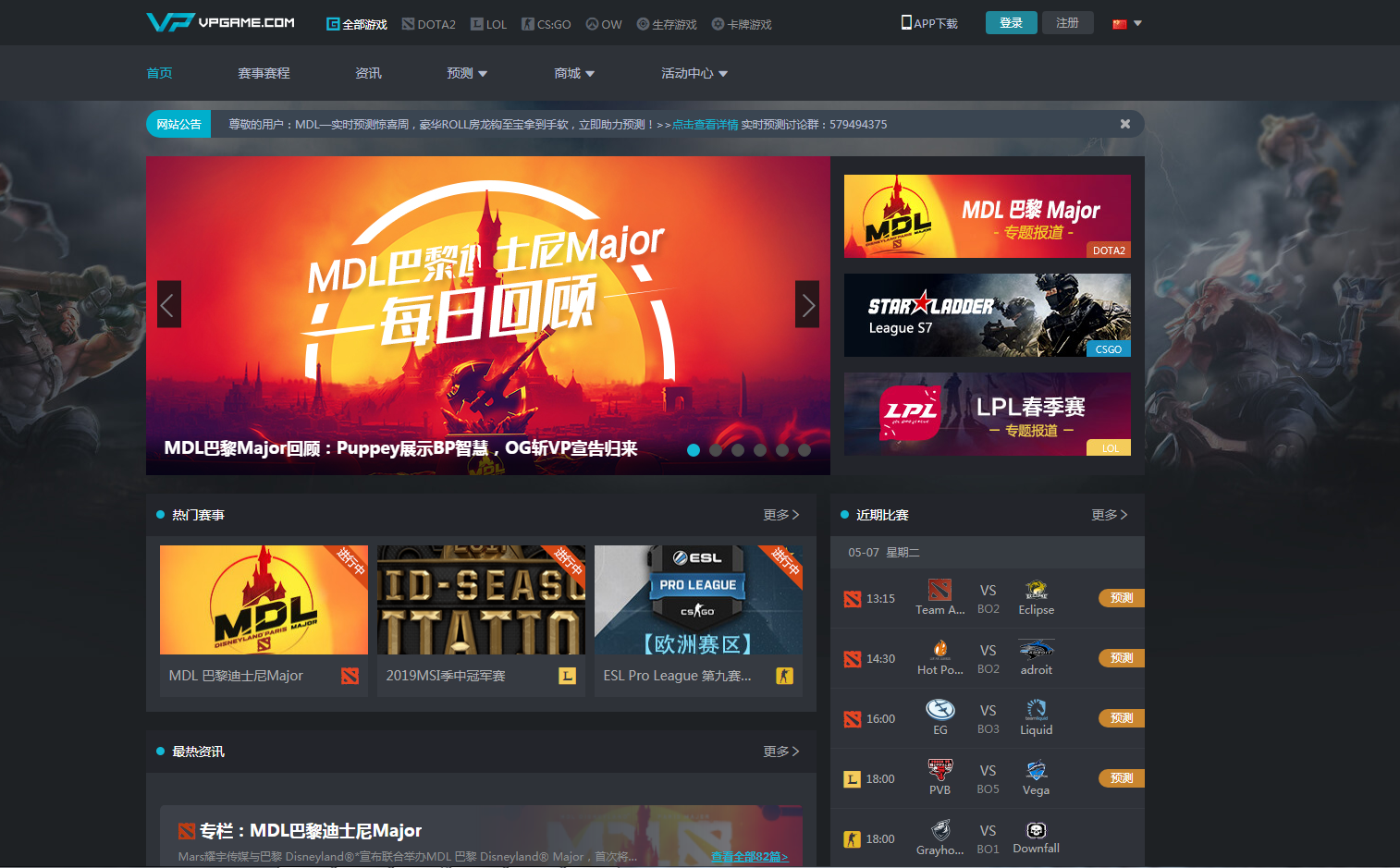Open 更多 in 热门赛事 section
The height and width of the screenshot is (868, 1400).
[781, 515]
